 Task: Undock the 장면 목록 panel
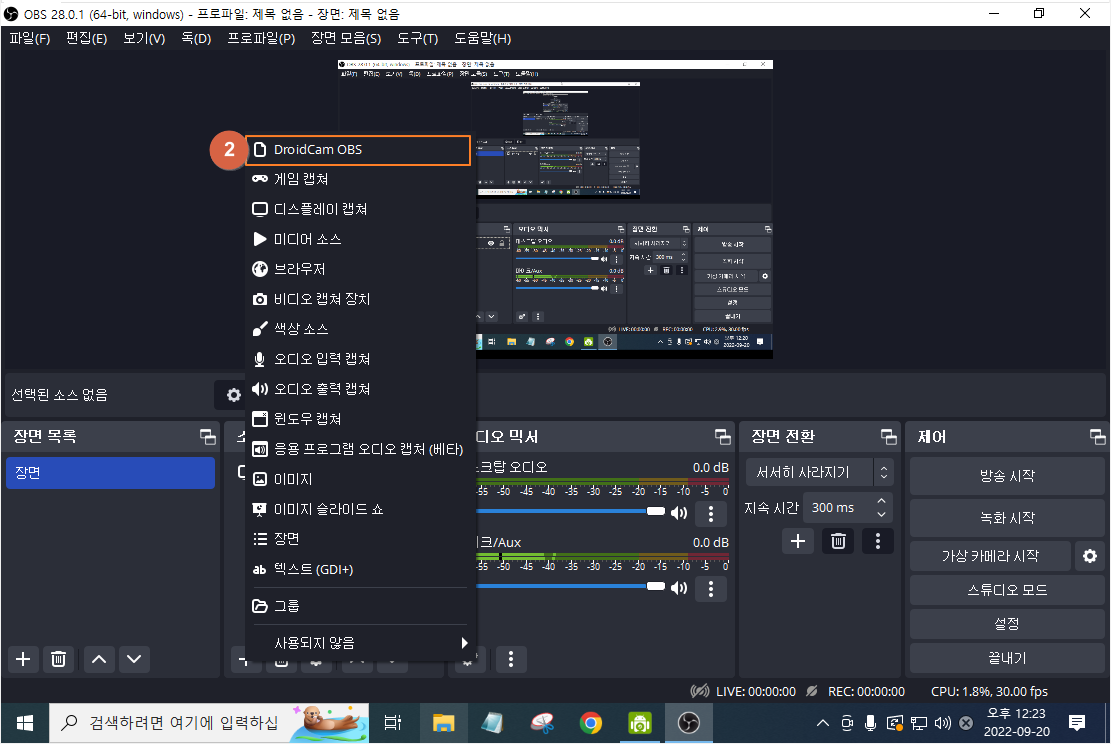208,436
